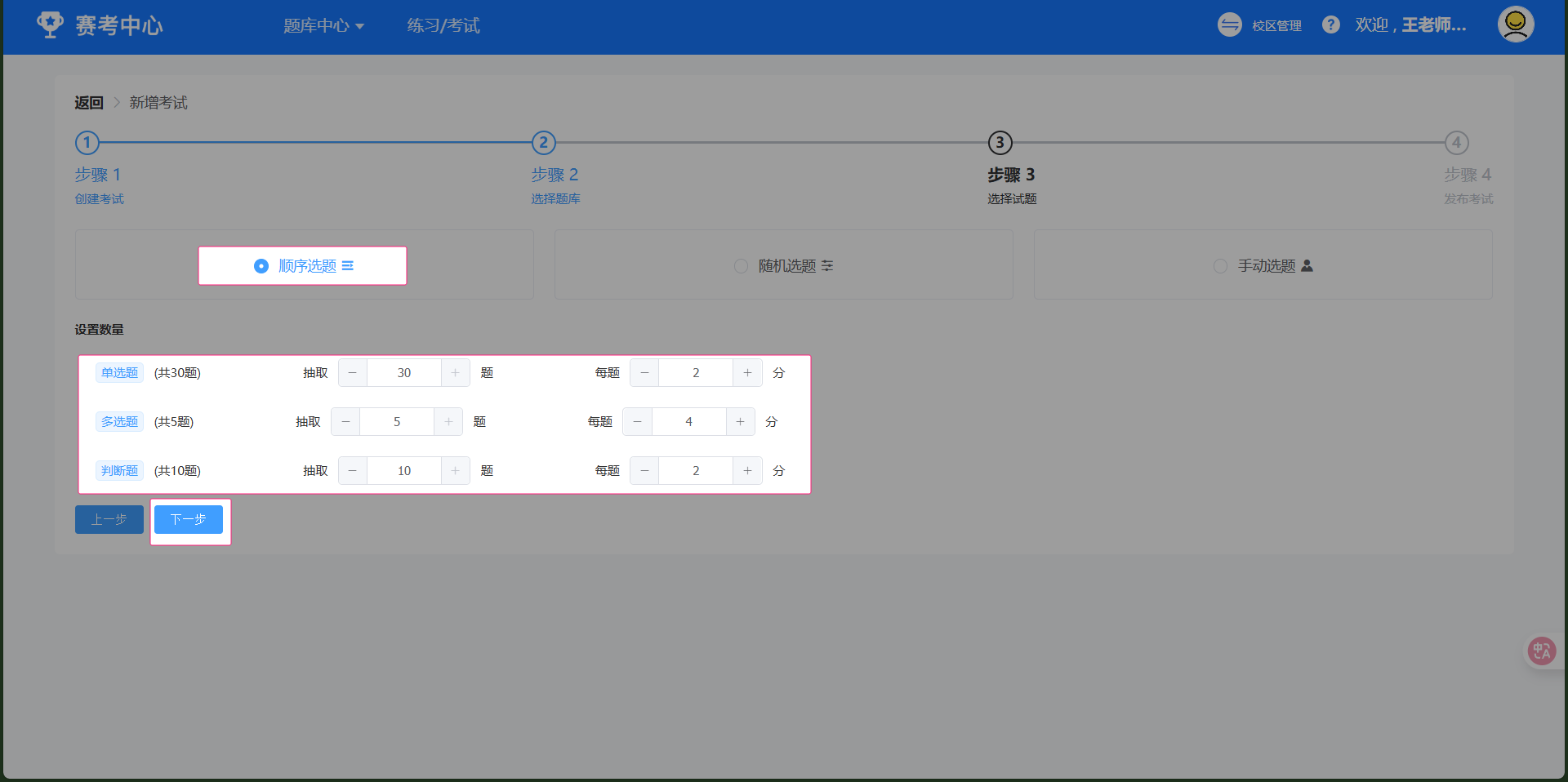Viewport: 1568px width, 782px height.
Task: Select the 随机选题 radio button
Action: point(741,266)
